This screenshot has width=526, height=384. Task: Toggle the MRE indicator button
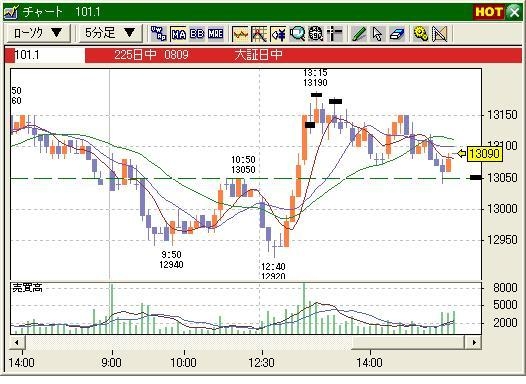pos(215,34)
